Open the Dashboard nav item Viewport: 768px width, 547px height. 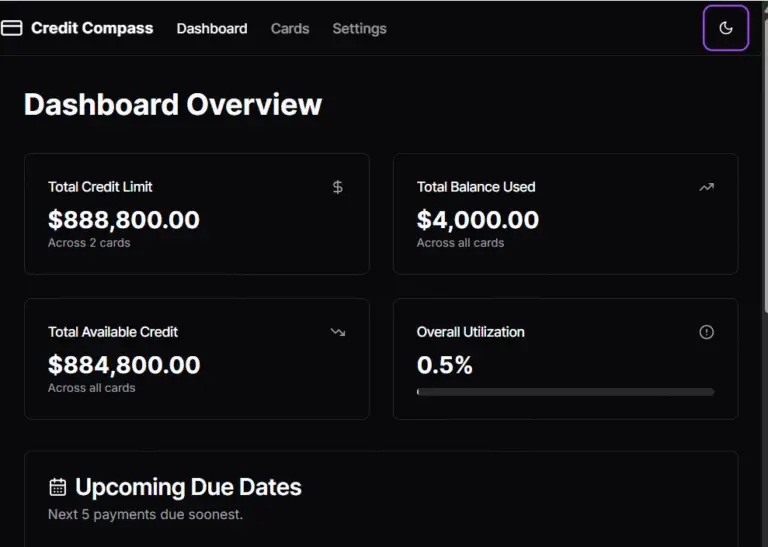[x=212, y=28]
